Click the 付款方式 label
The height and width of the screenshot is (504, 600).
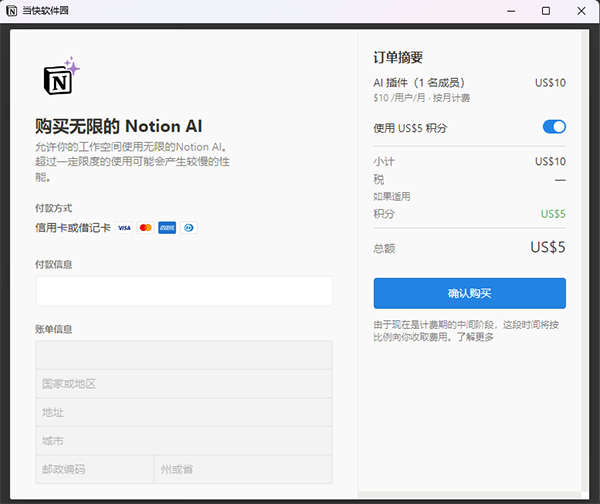coord(54,208)
